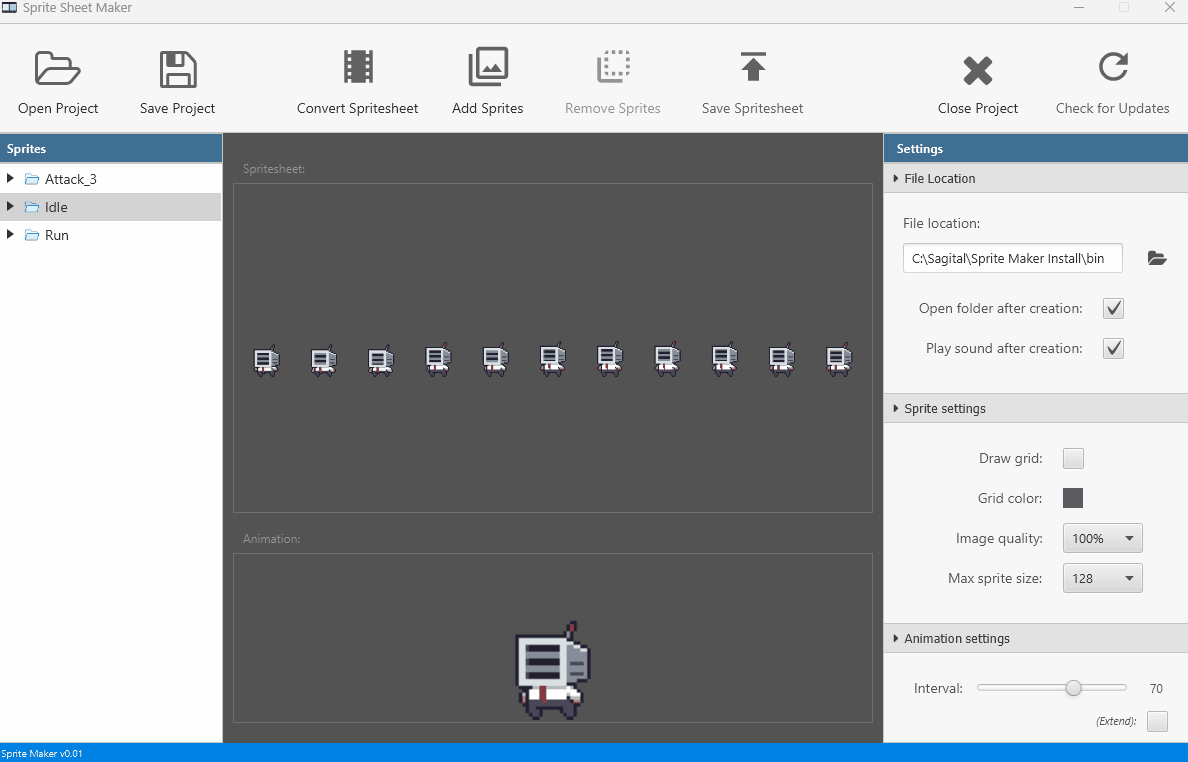Screen dimensions: 1188x762
Task: Click the Save Spritesheet label
Action: (752, 108)
